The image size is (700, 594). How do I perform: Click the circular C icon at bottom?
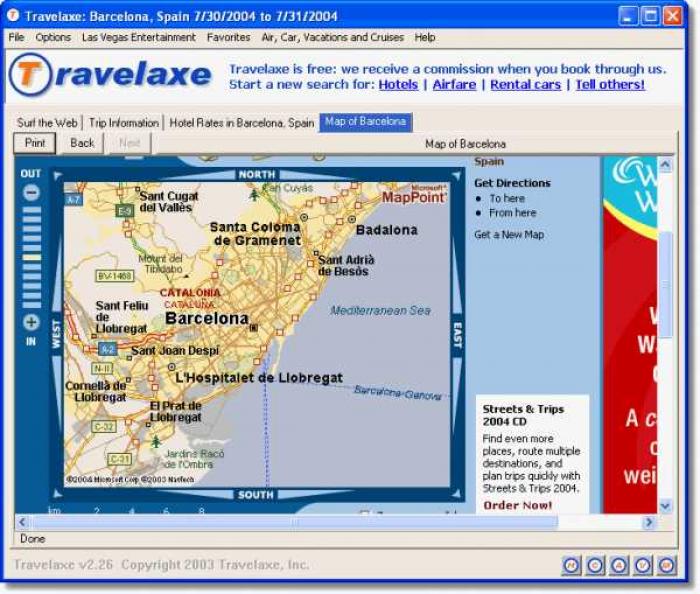point(595,565)
